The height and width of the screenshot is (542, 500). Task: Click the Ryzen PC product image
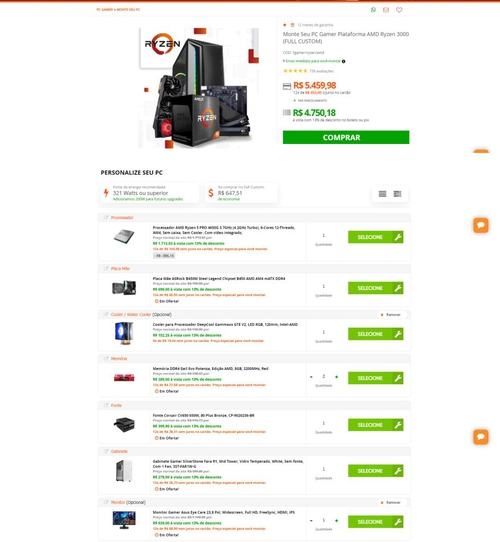click(x=198, y=88)
